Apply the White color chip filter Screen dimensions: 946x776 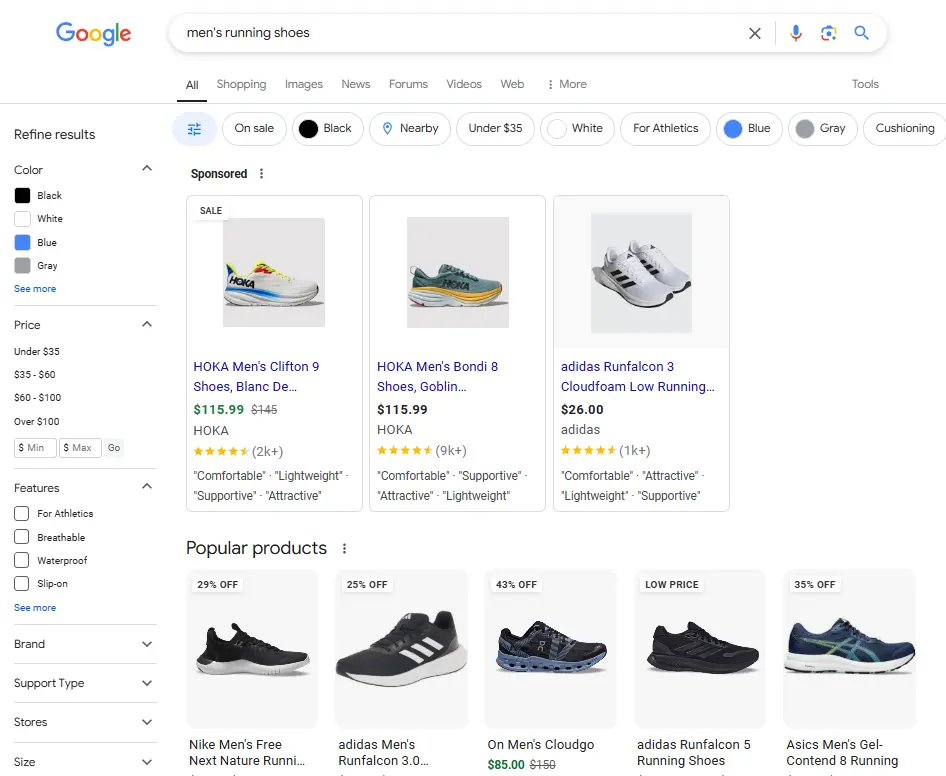577,129
